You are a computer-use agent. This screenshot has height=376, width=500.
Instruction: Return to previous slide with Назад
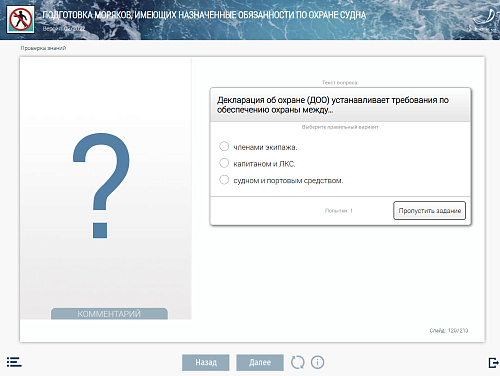(206, 362)
